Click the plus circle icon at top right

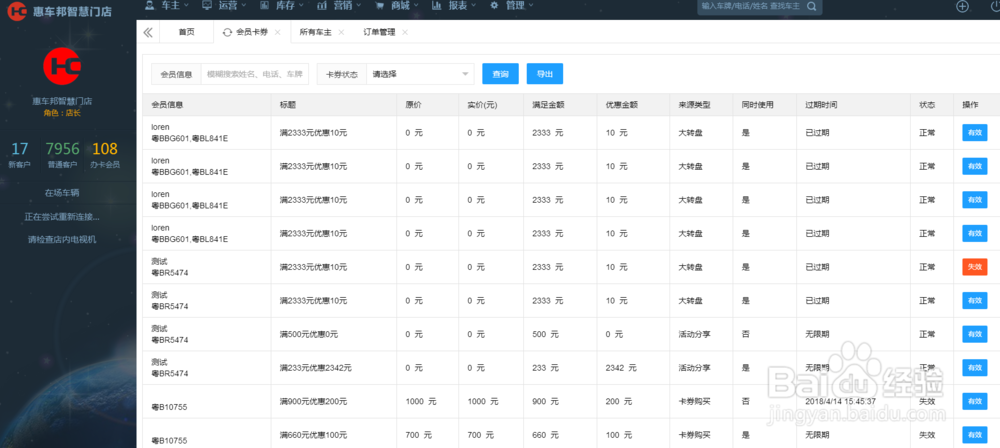pyautogui.click(x=962, y=6)
